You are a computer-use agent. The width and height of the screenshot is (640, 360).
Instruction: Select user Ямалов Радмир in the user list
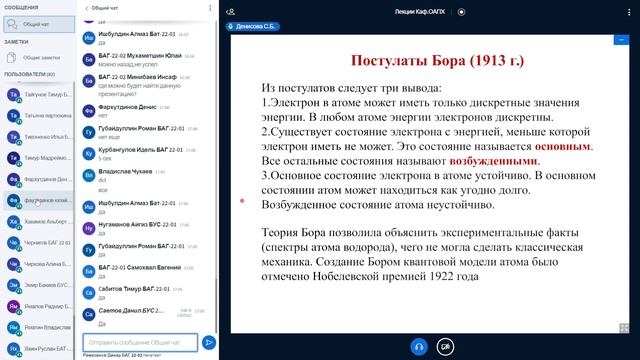tap(39, 306)
